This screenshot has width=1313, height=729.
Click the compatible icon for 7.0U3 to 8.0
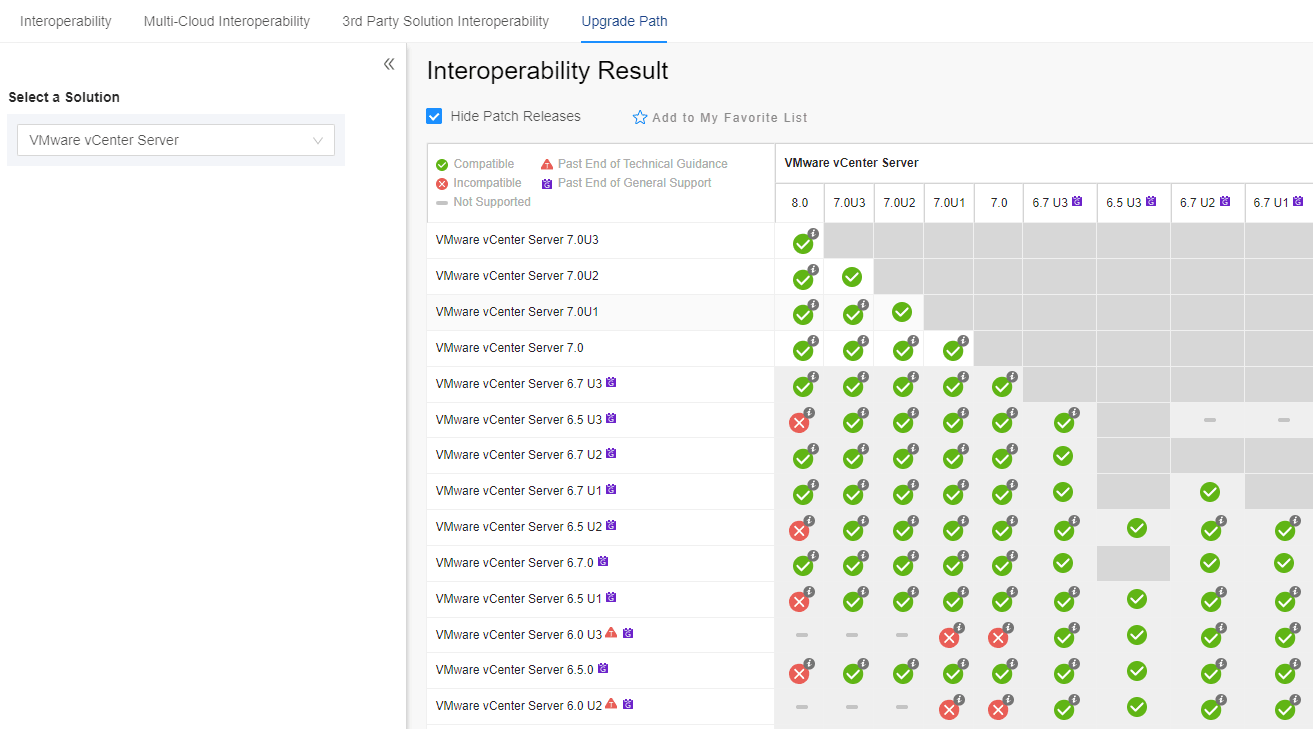point(802,243)
